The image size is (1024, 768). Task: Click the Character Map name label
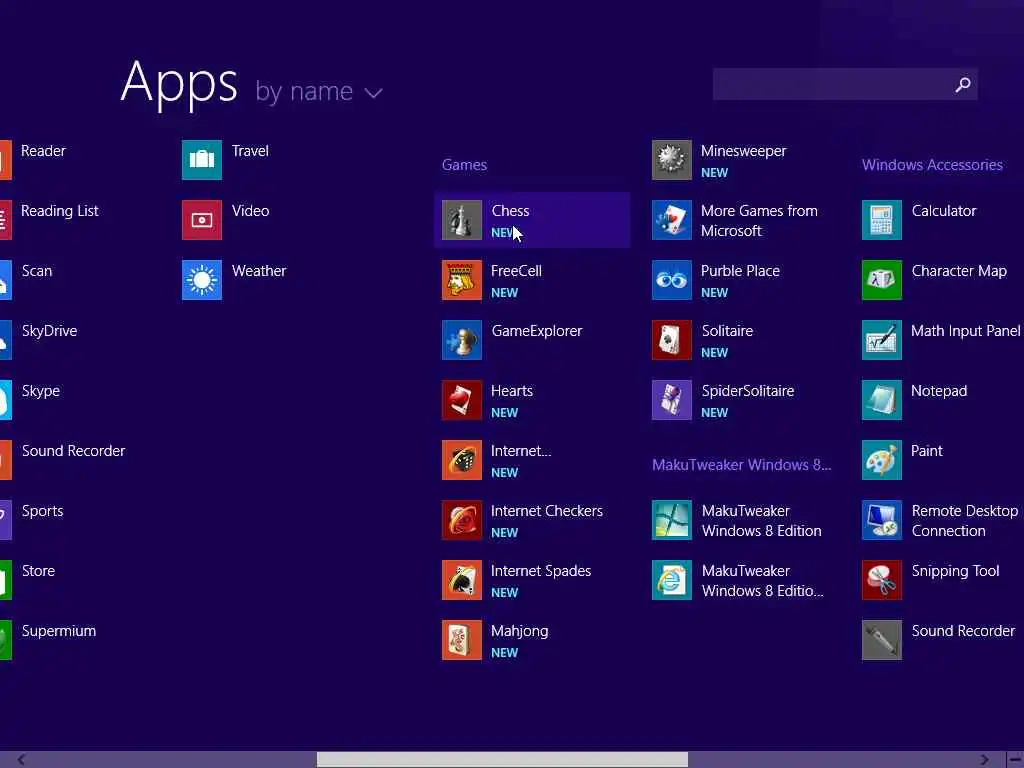pyautogui.click(x=959, y=271)
